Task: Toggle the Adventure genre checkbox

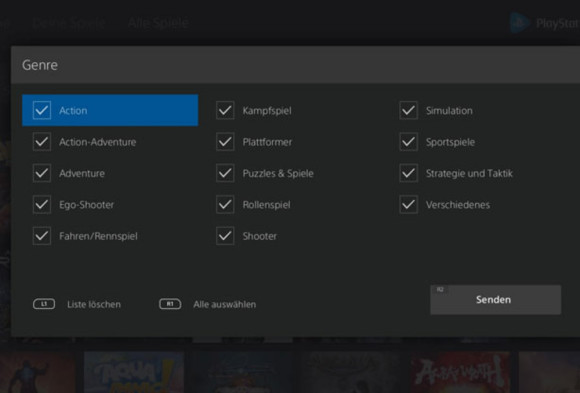Action: click(x=42, y=173)
